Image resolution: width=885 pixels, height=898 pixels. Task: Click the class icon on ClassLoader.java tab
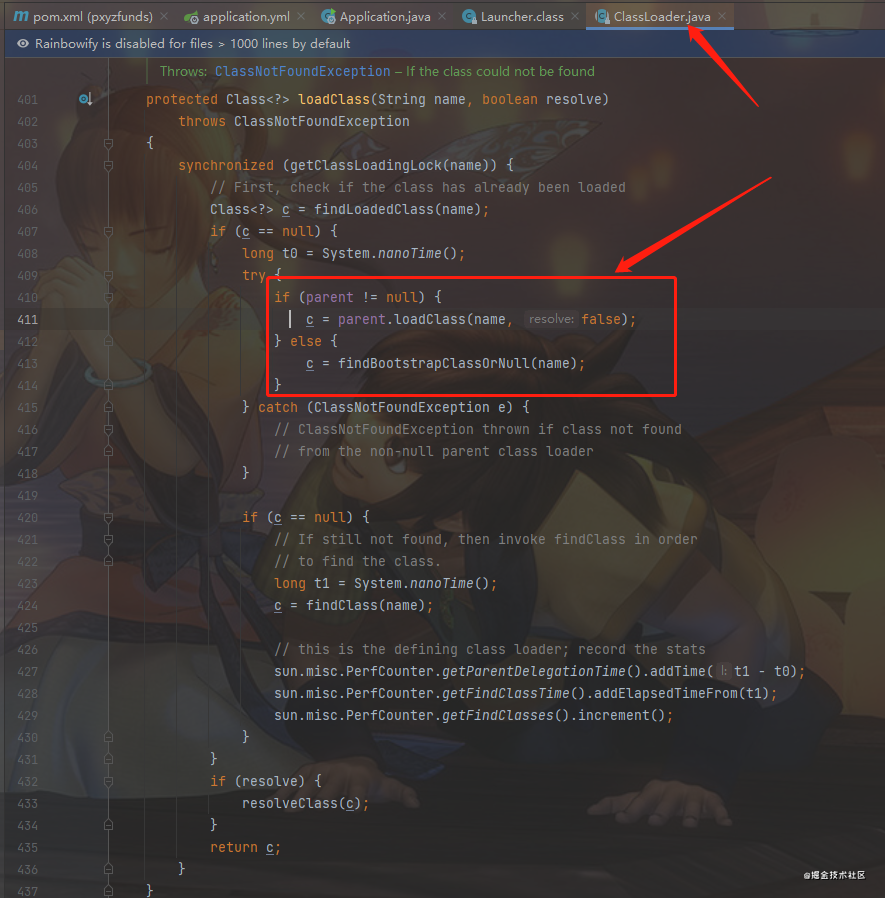click(602, 17)
